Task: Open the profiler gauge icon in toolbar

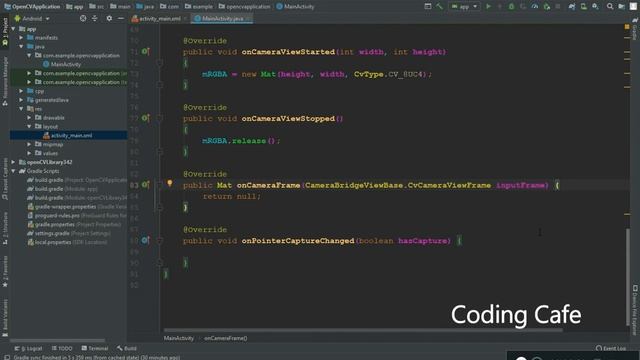Action: pyautogui.click(x=535, y=7)
